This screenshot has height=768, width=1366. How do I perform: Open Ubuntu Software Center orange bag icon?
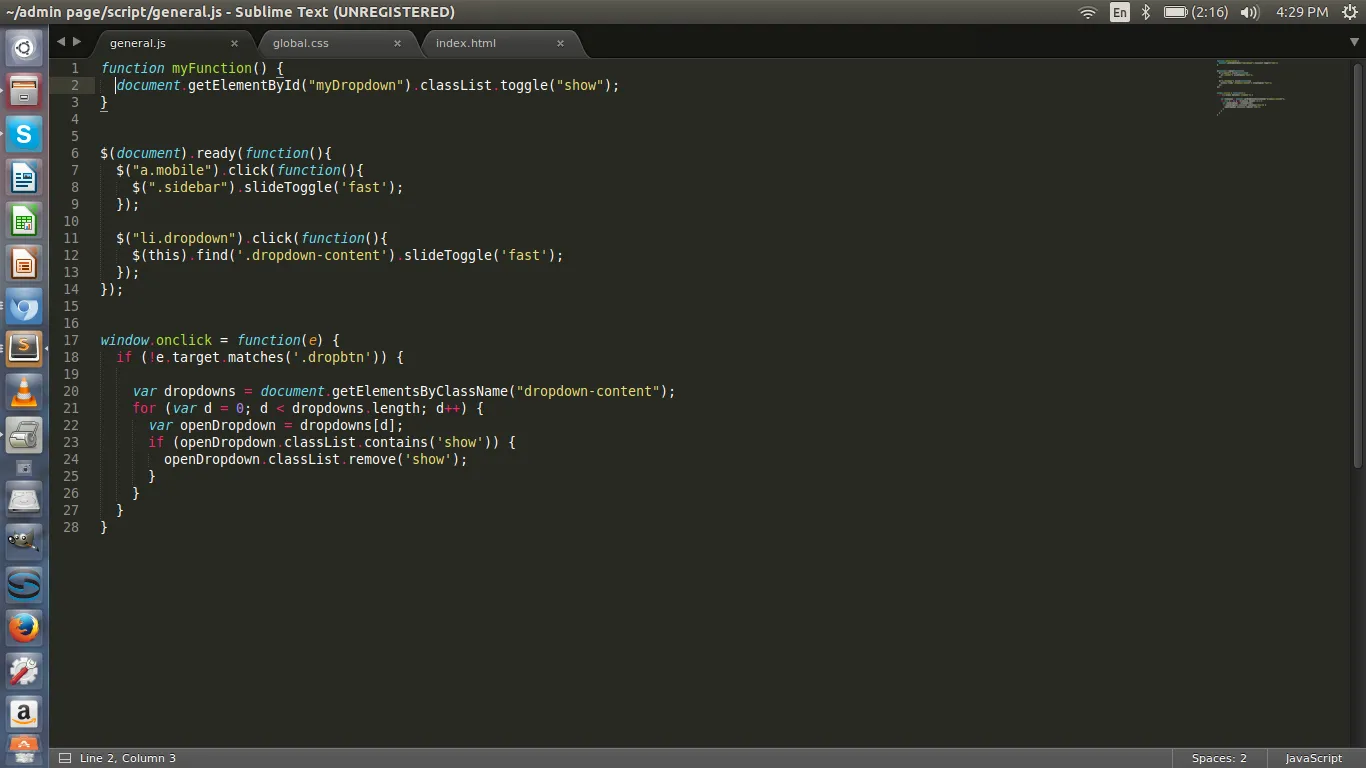coord(24,748)
